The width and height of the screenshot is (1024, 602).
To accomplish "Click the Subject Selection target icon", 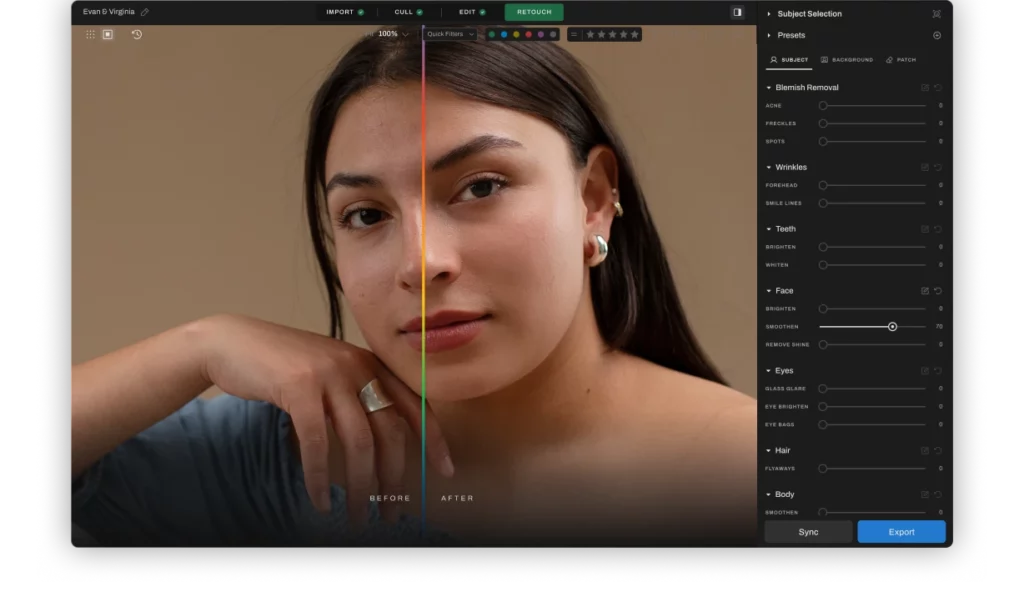I will [937, 14].
